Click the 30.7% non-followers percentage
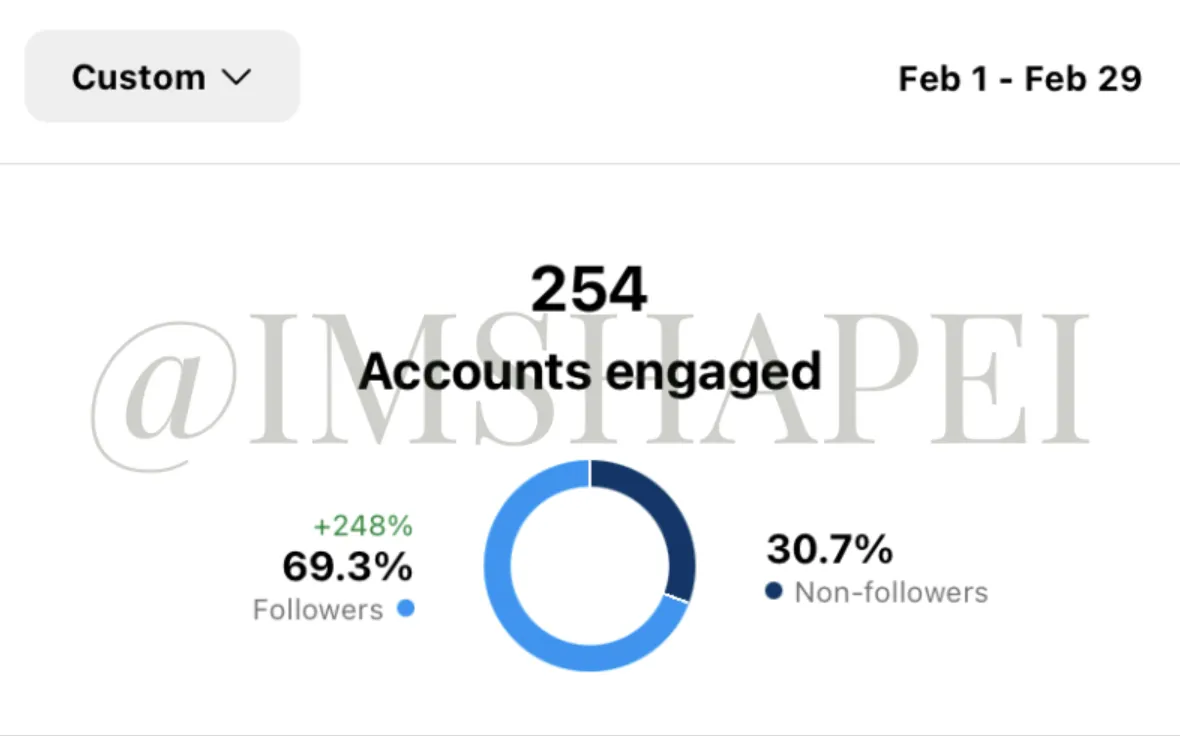Image resolution: width=1180 pixels, height=736 pixels. tap(829, 549)
